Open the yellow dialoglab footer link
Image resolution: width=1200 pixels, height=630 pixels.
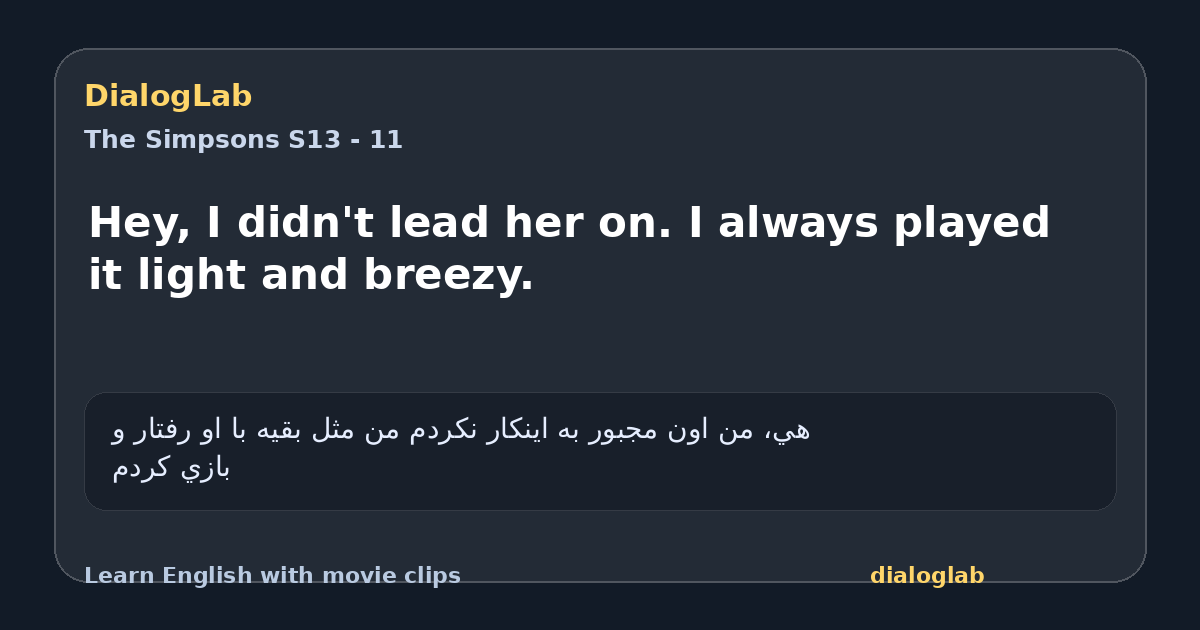(x=927, y=576)
